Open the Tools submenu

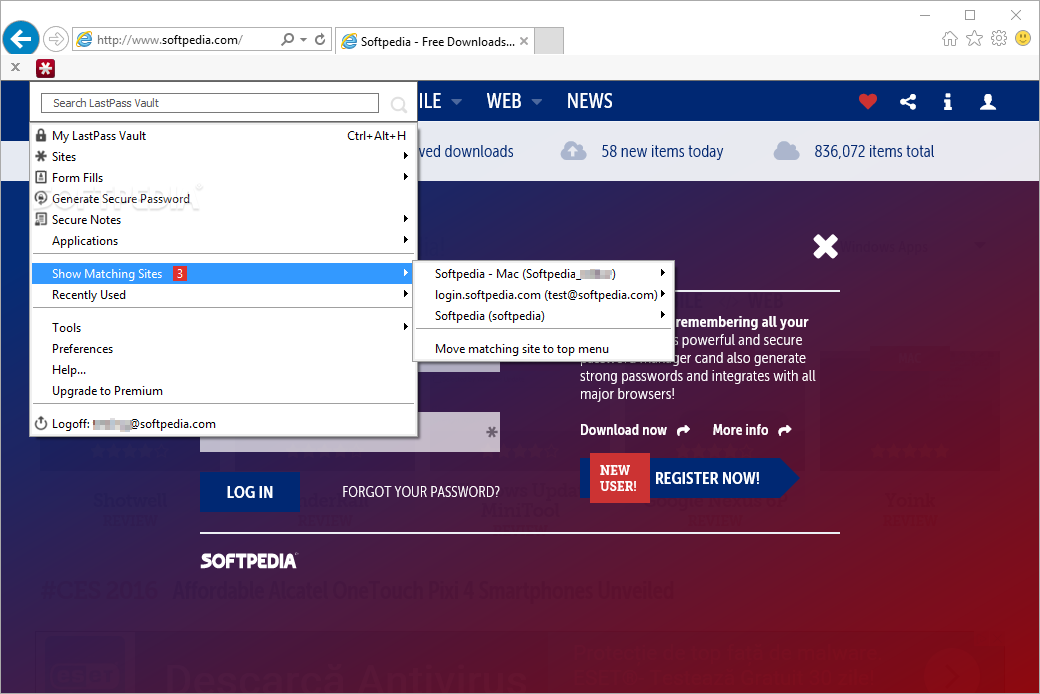coord(224,328)
